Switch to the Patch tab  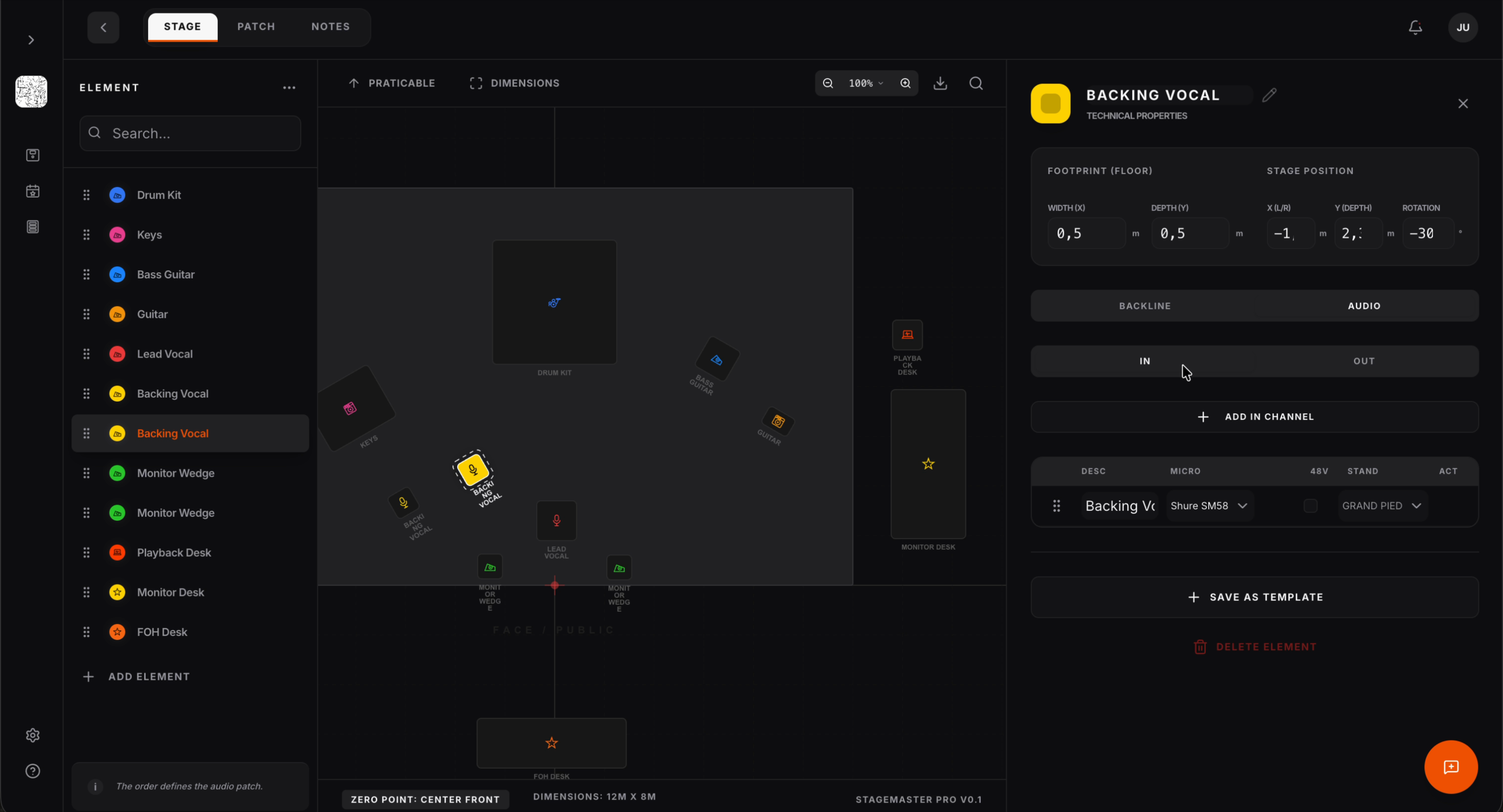[x=256, y=27]
